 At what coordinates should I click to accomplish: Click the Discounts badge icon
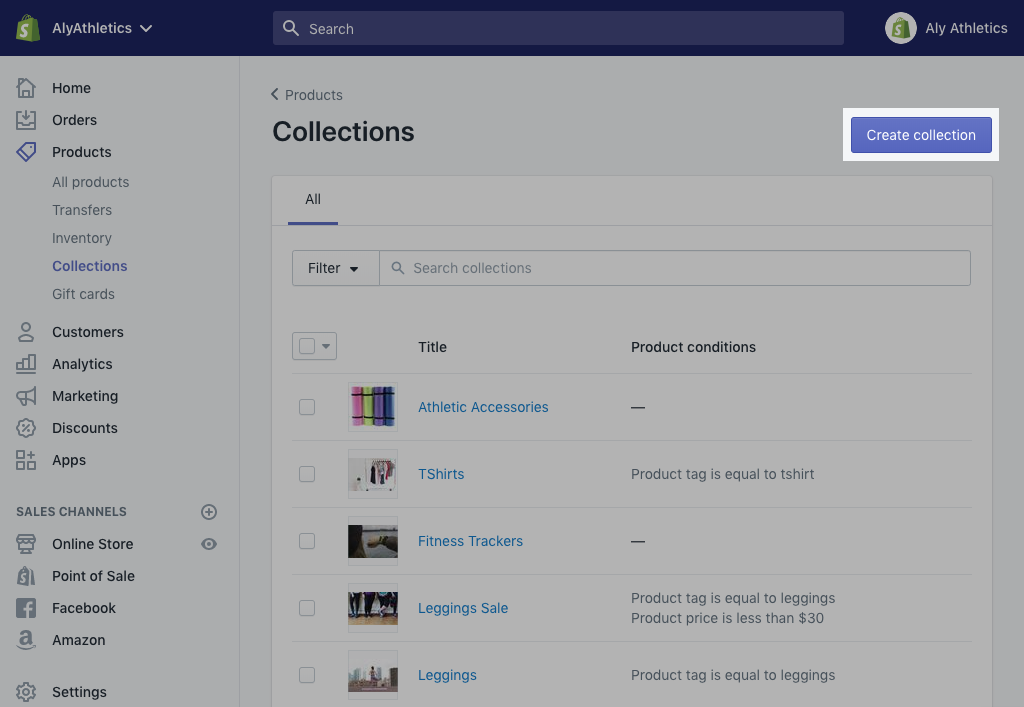point(26,428)
